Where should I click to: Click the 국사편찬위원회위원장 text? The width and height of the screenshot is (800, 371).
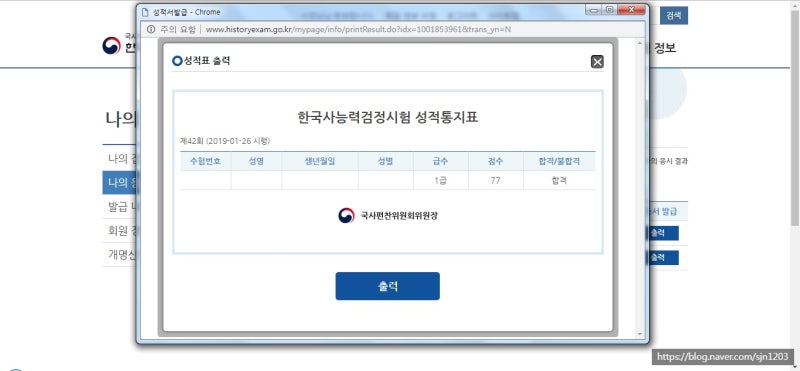pos(399,215)
